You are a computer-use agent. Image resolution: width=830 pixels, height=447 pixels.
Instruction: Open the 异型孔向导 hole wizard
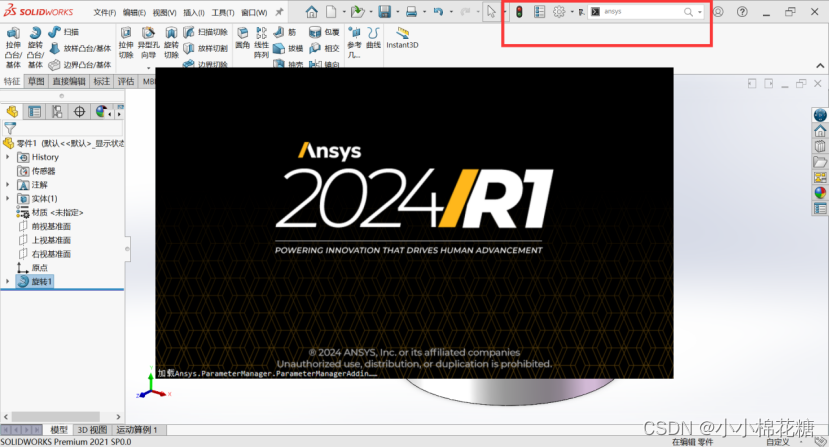click(148, 42)
